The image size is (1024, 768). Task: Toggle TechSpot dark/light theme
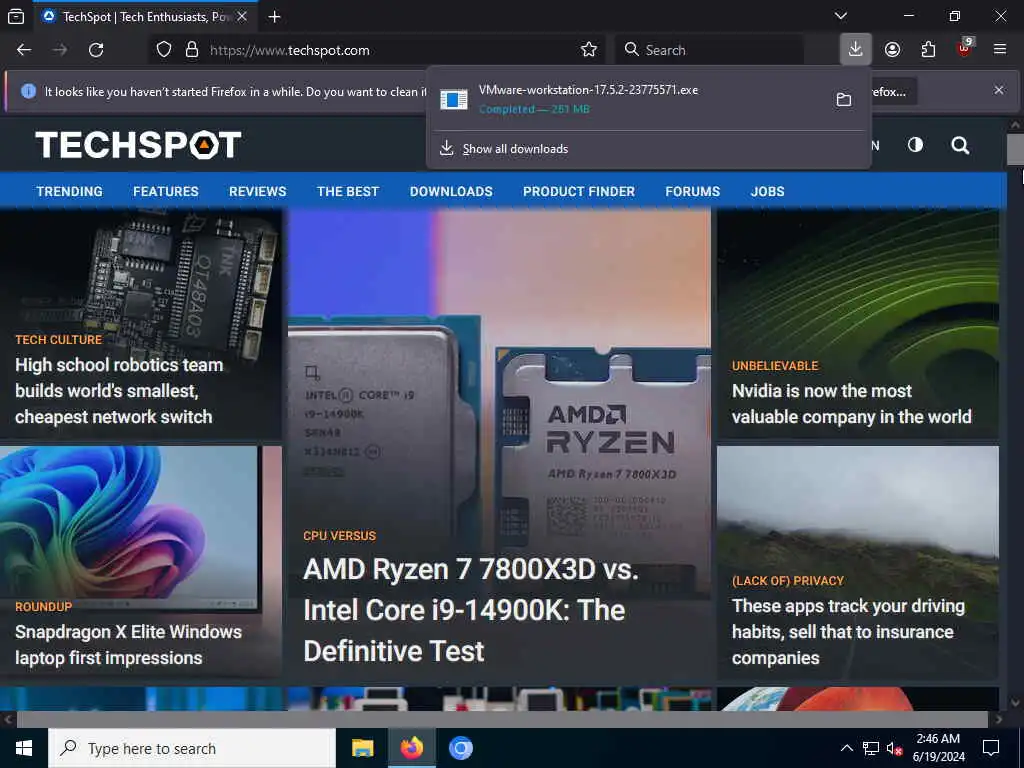[916, 145]
